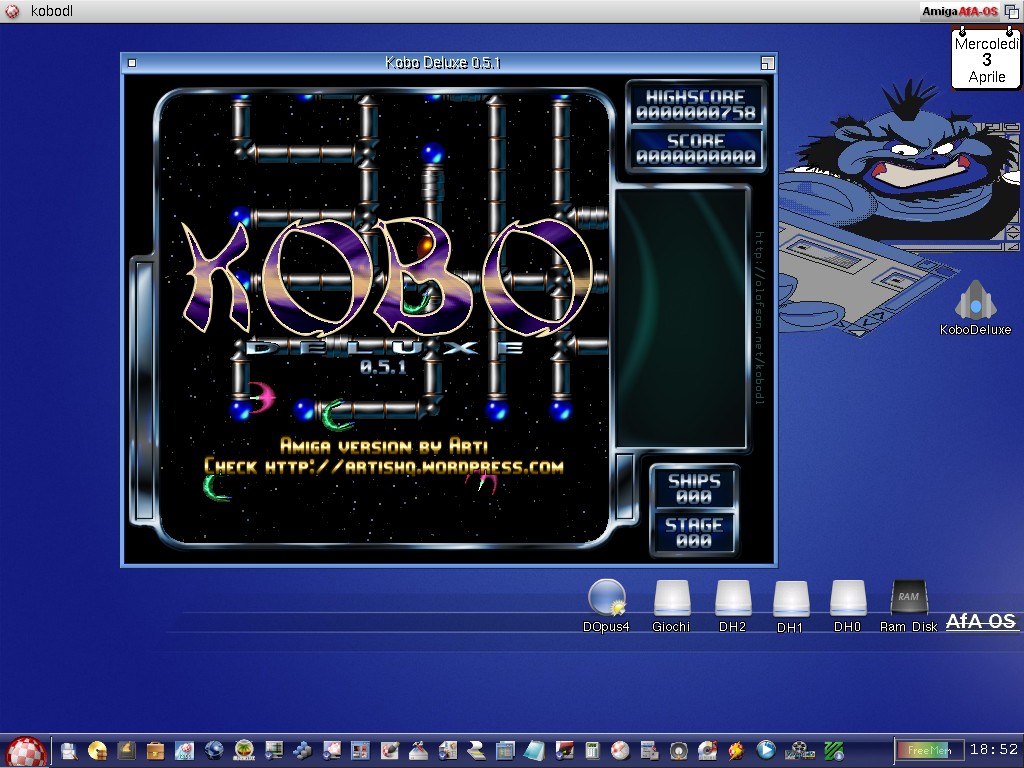Click the Kobo Deluxe 0.5.1 title bar

[x=443, y=63]
